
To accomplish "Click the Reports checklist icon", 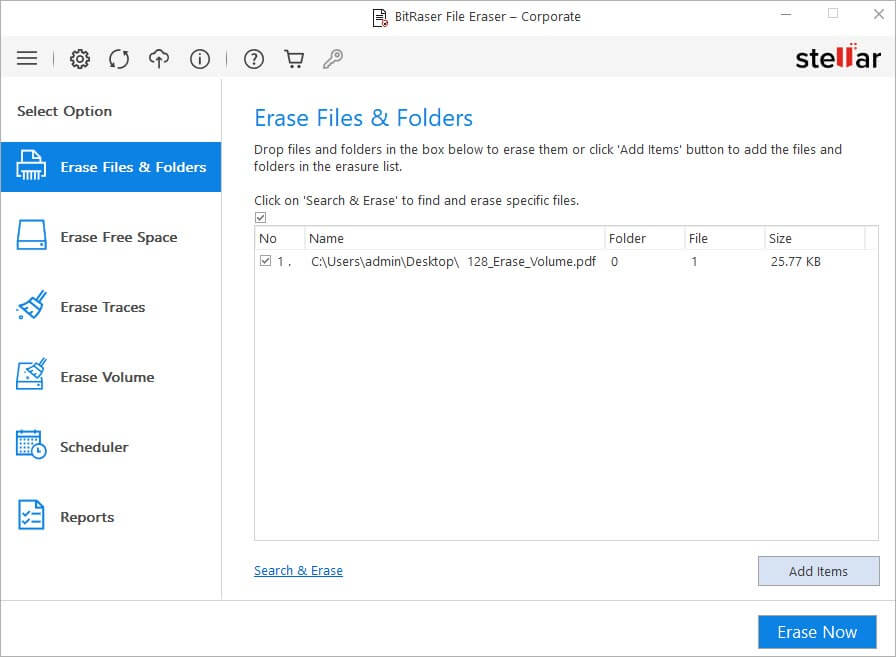I will point(31,515).
